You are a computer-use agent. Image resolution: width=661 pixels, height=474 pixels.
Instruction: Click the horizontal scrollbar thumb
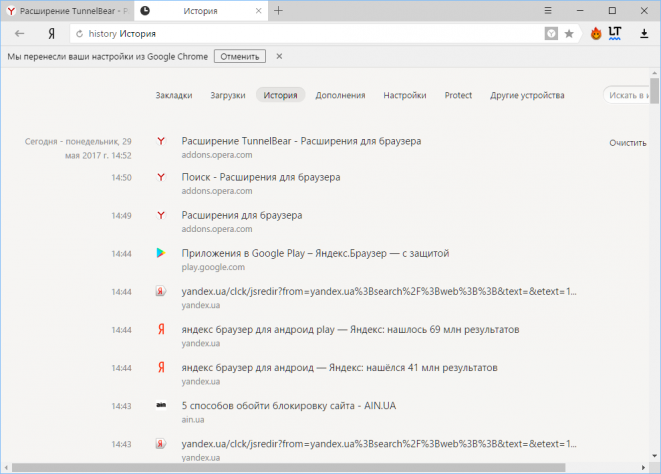pos(288,468)
